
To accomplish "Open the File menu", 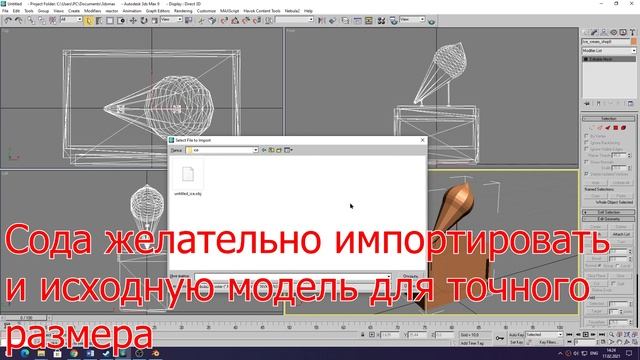I will click(5, 11).
